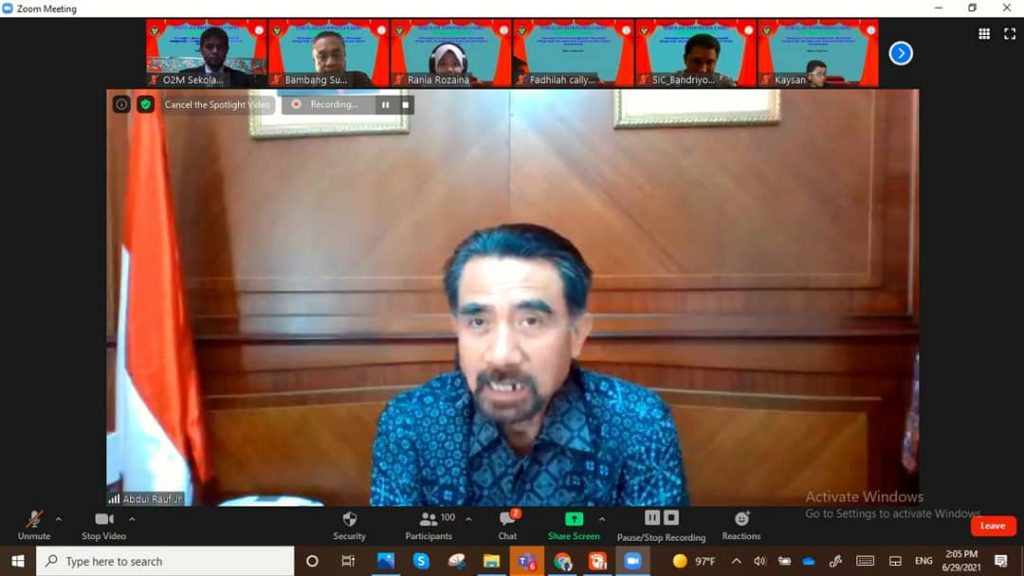Click the red Leave button
1024x576 pixels.
click(992, 526)
